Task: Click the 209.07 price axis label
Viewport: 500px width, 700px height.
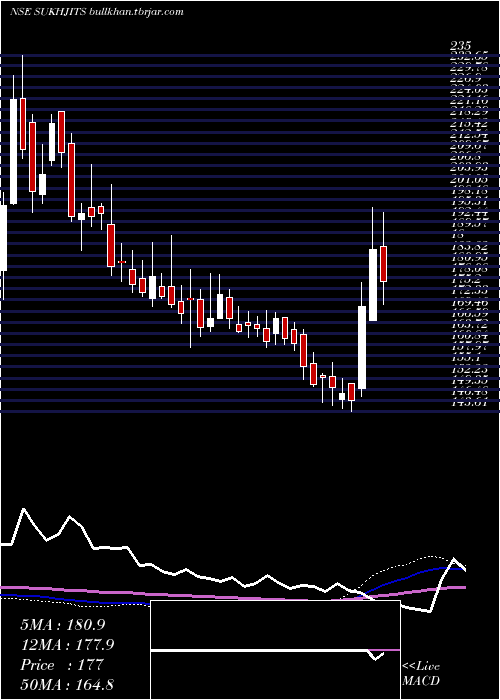Action: tap(469, 146)
